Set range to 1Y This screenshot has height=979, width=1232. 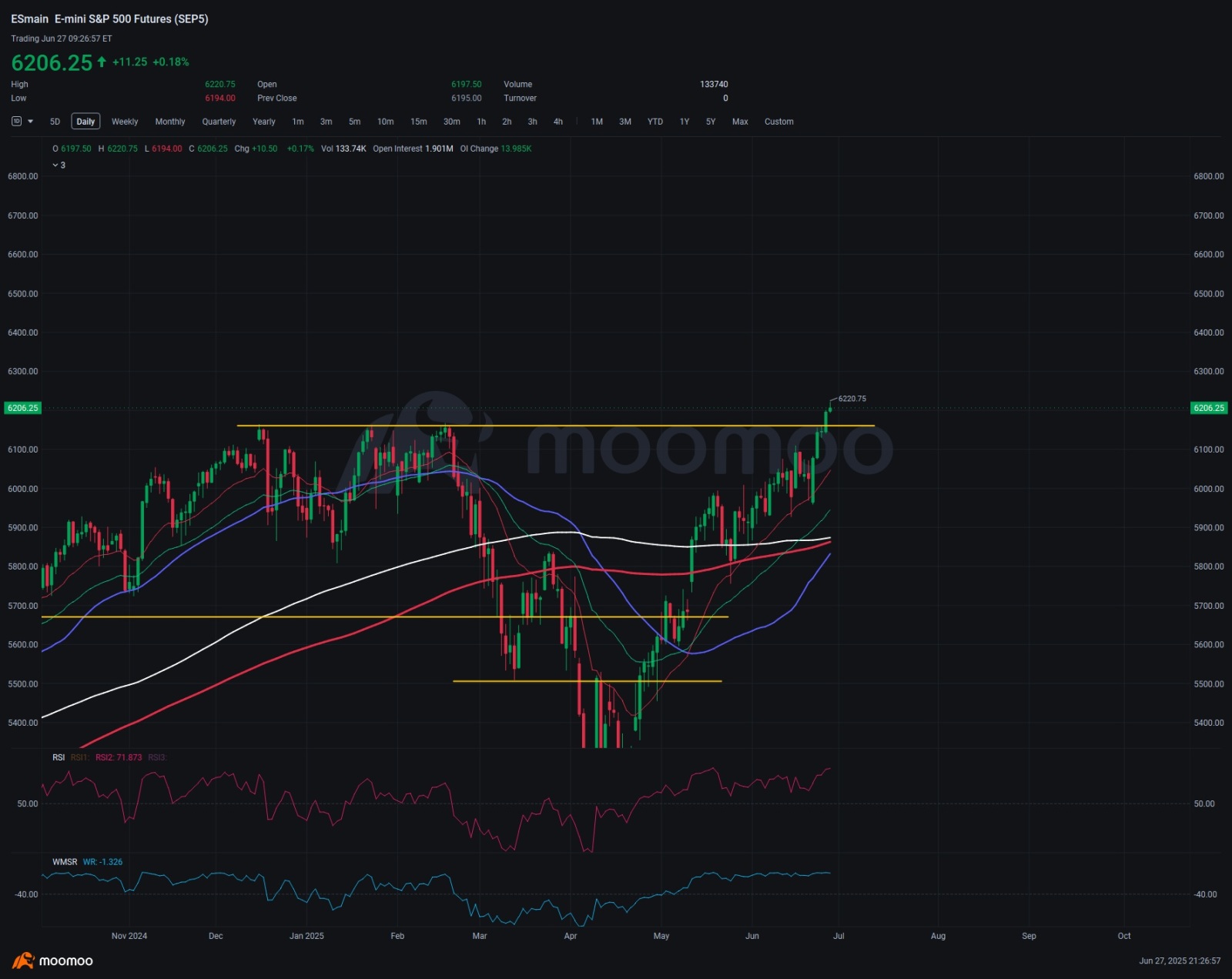[685, 122]
